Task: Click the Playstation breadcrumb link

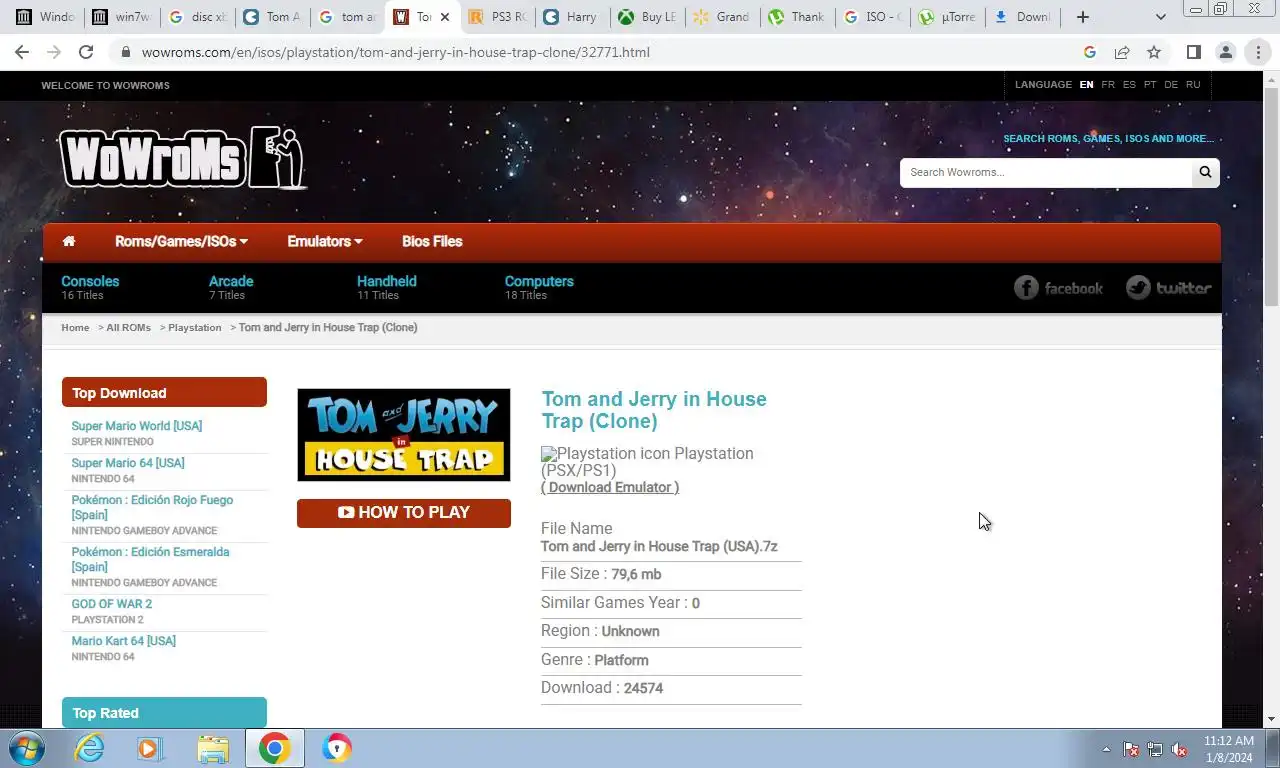Action: 195,327
